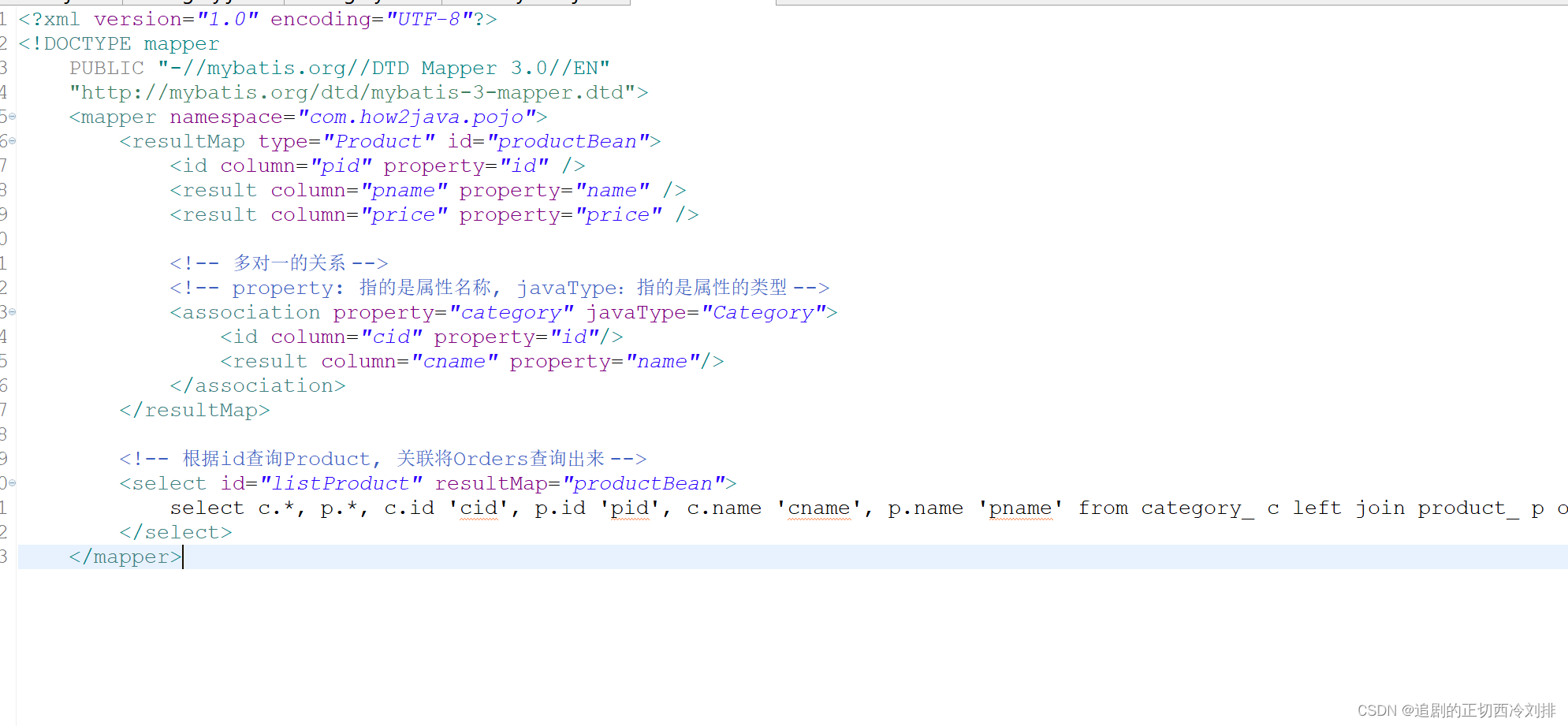Click the result line for column price
Image resolution: width=1568 pixels, height=726 pixels.
(434, 215)
